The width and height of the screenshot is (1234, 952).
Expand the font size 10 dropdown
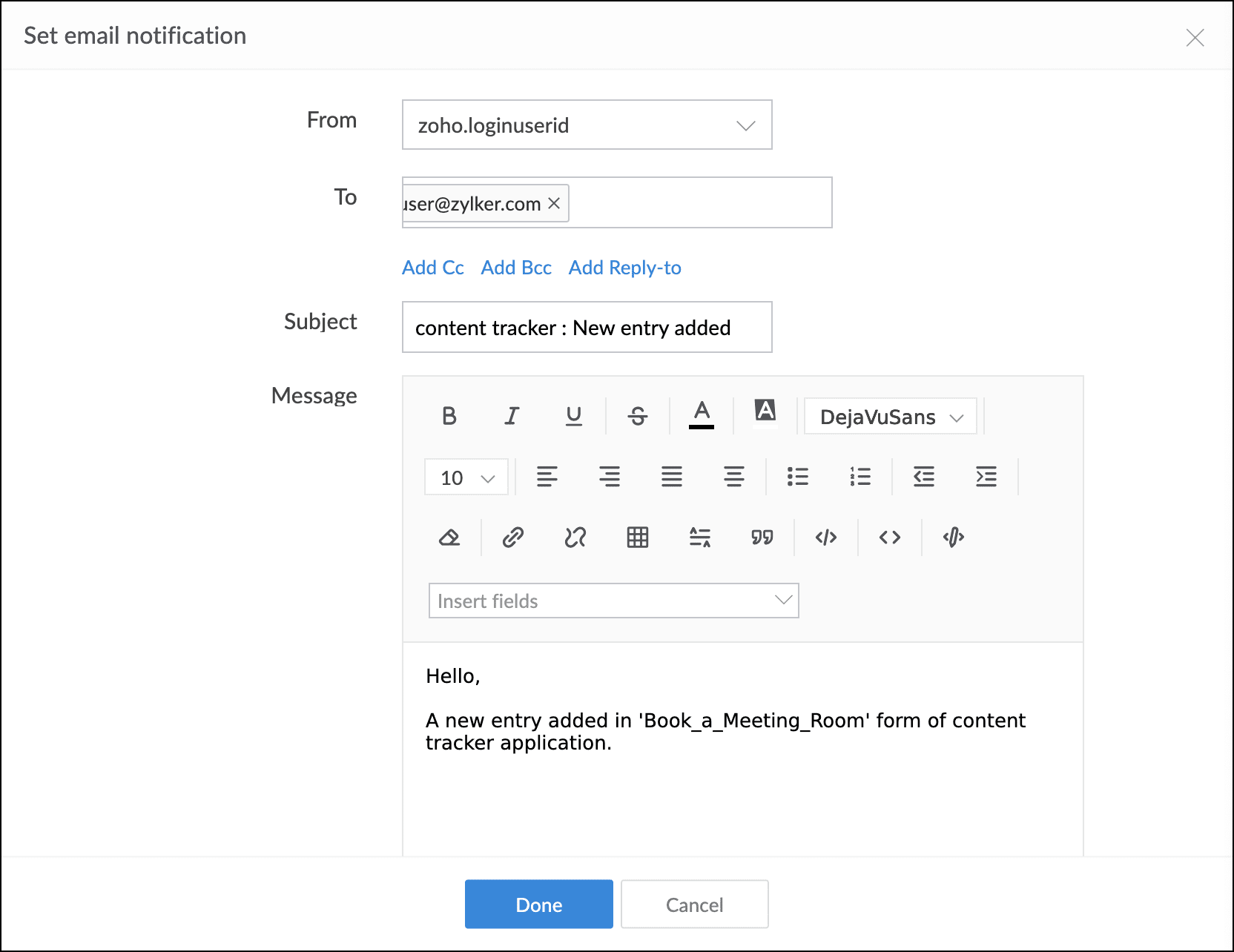click(466, 477)
